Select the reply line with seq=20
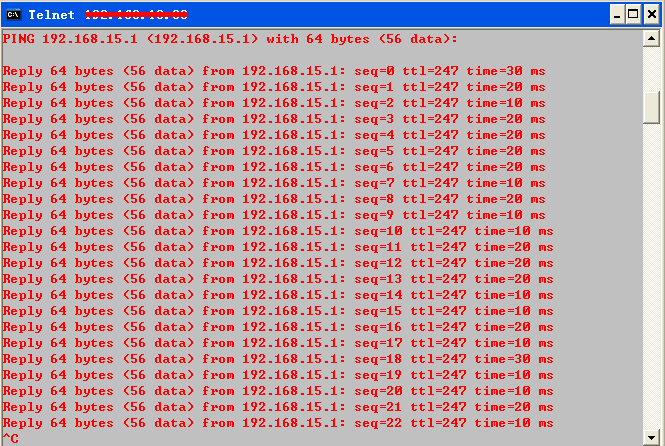 tap(278, 391)
